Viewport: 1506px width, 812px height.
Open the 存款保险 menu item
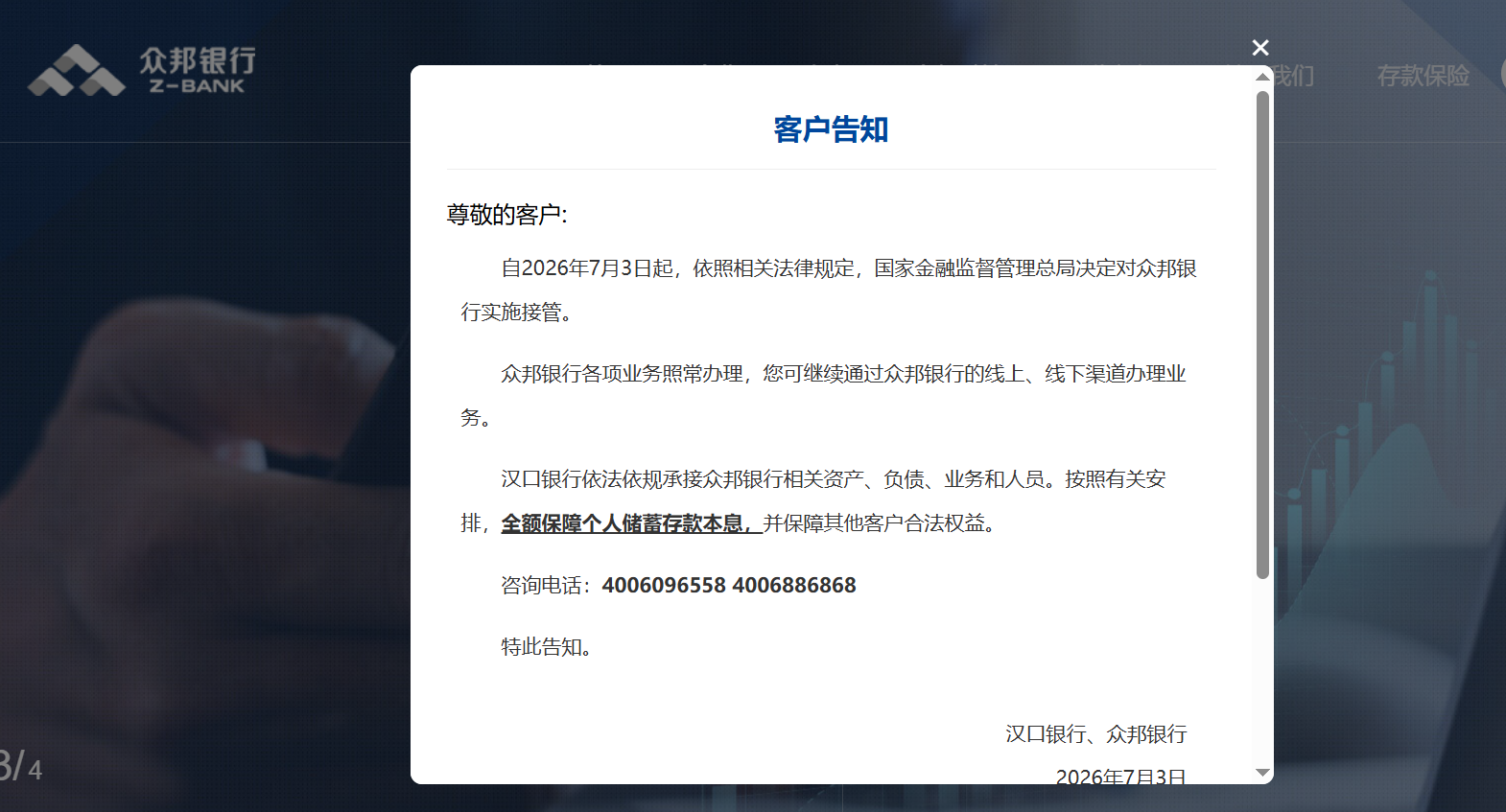[x=1424, y=76]
